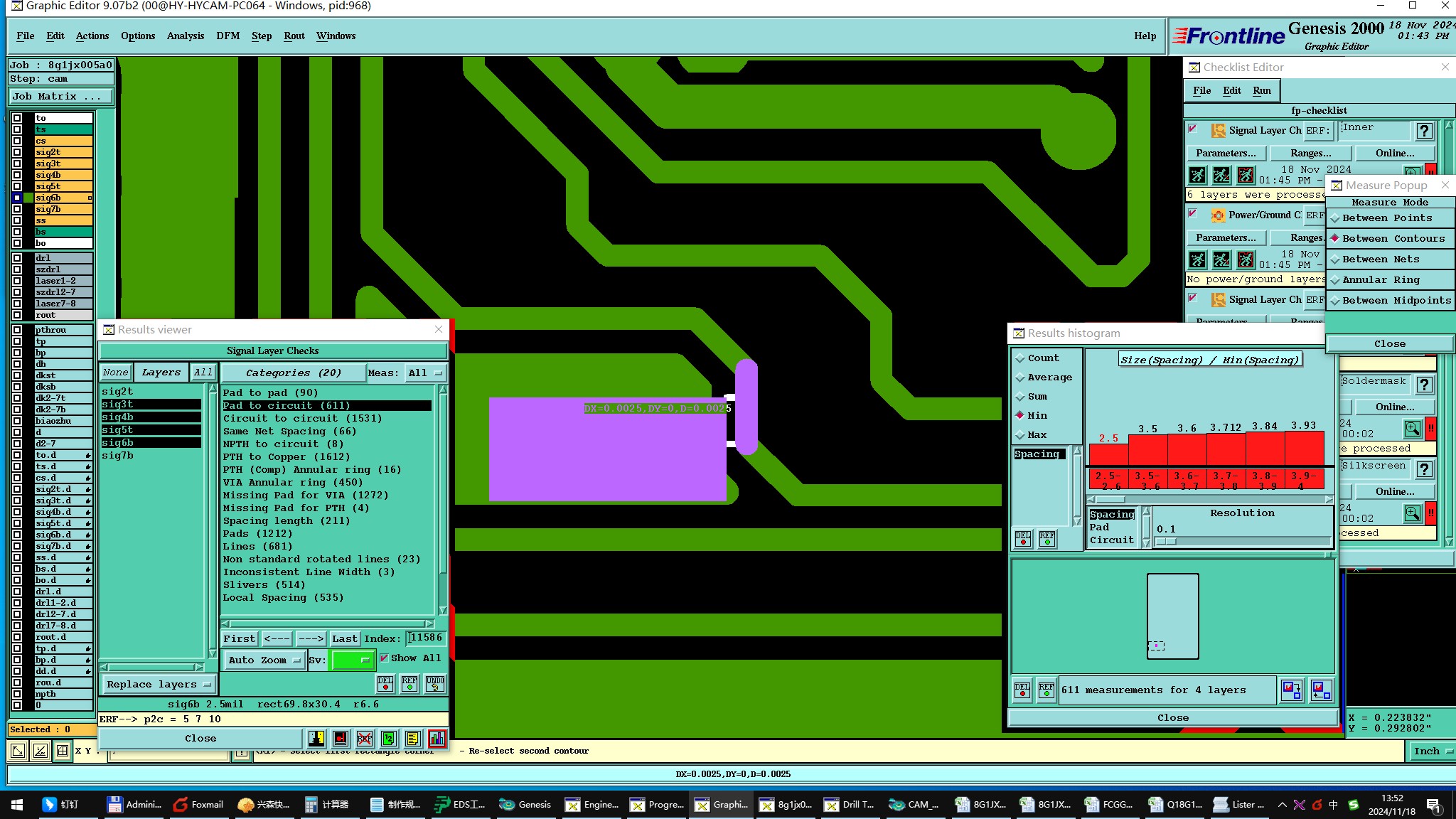Click the Soldermask question mark help icon
This screenshot has width=1456, height=819.
[1424, 385]
